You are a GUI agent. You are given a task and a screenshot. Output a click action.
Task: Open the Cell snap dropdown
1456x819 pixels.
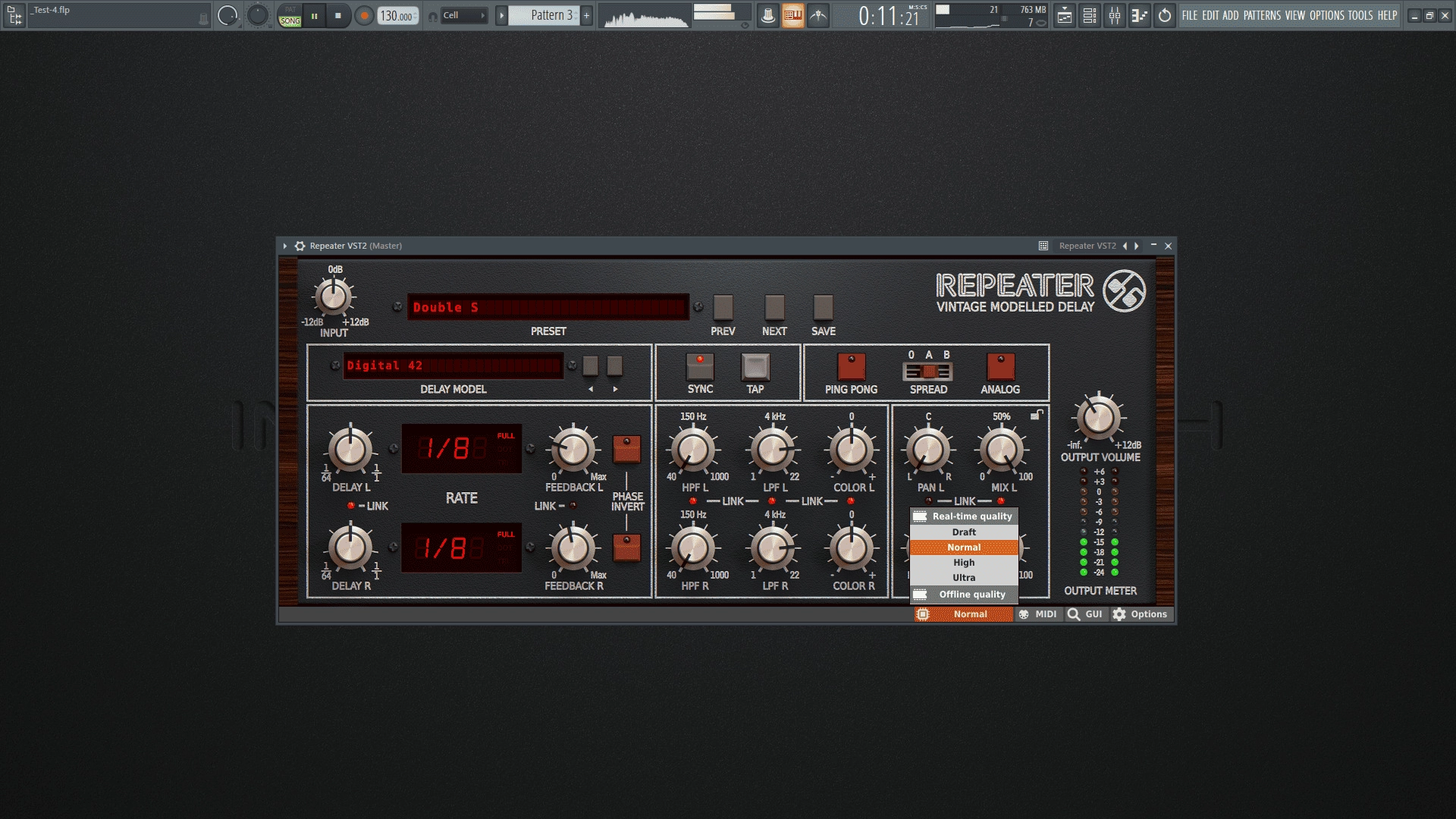pyautogui.click(x=463, y=15)
